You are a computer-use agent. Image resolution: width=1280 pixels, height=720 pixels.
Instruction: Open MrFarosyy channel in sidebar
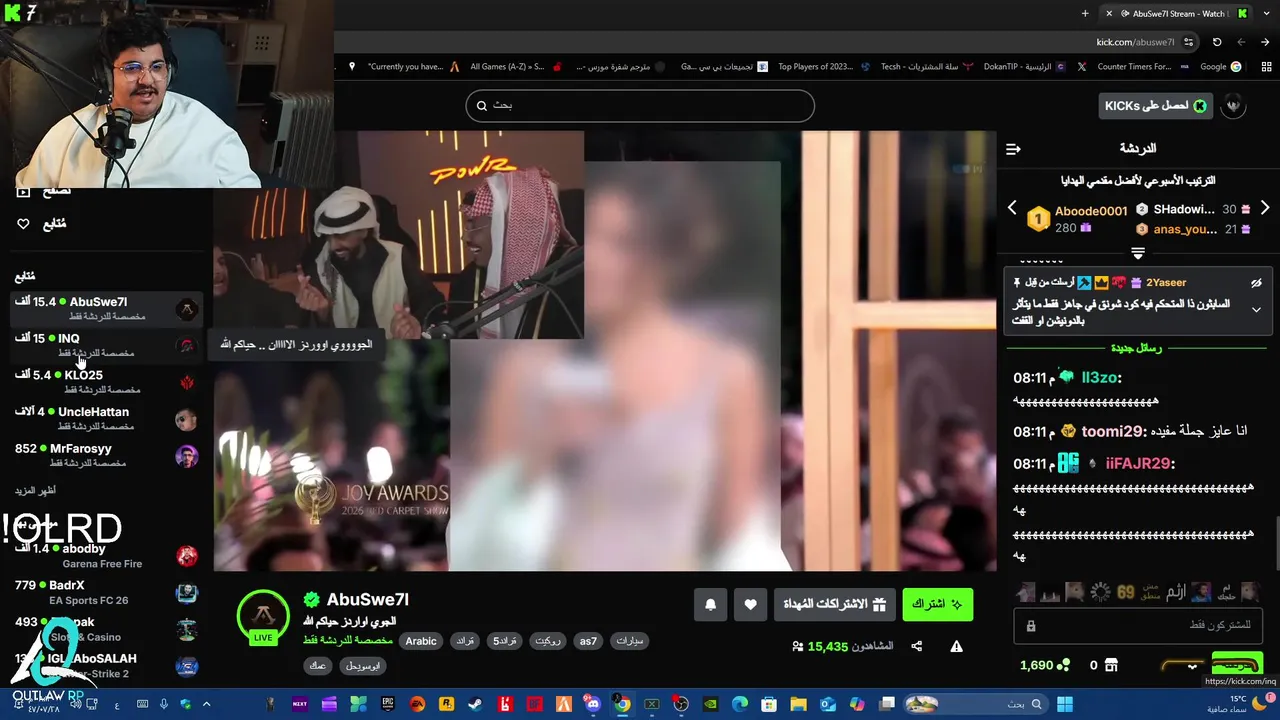point(107,455)
